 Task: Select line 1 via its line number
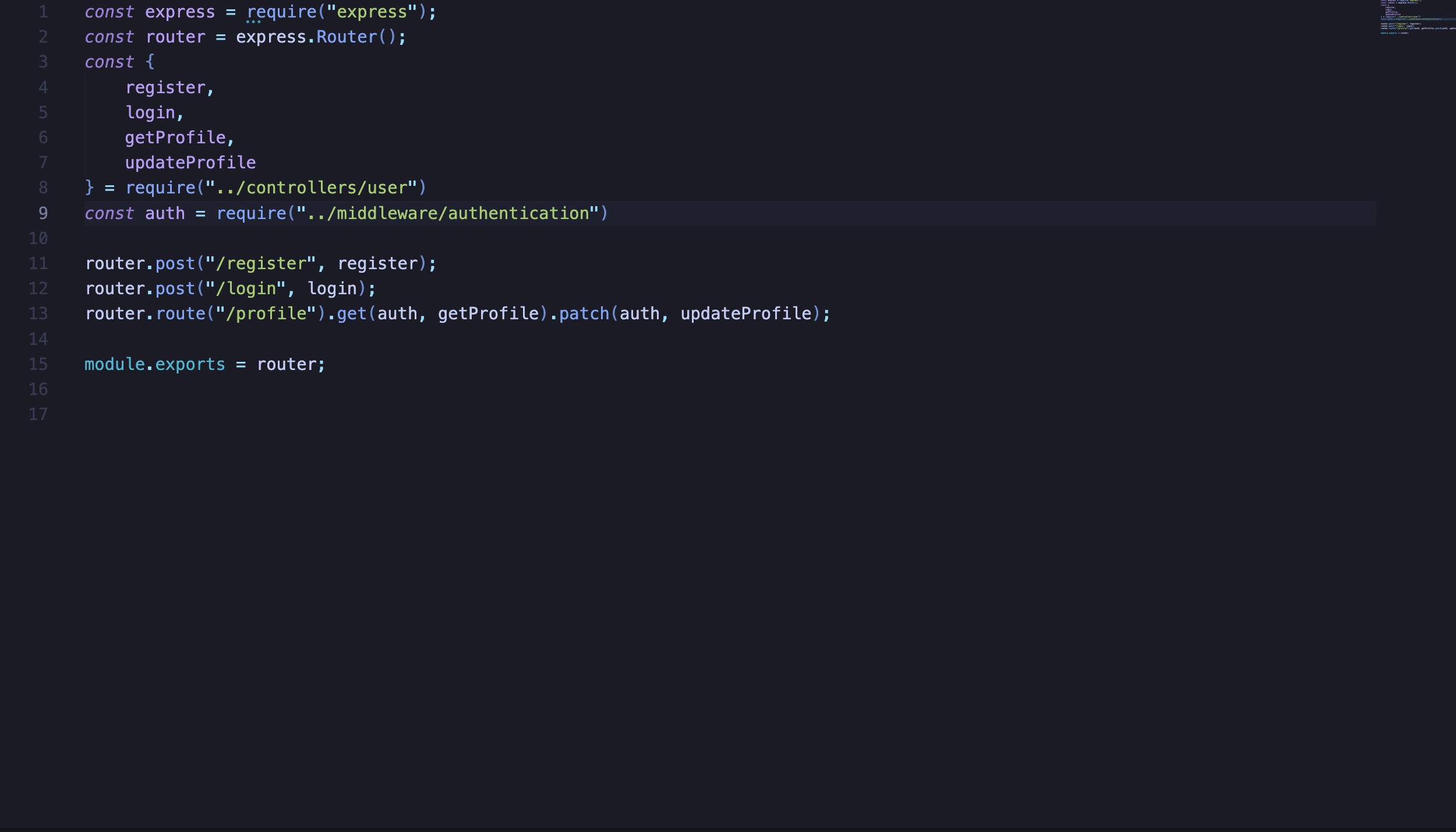pyautogui.click(x=43, y=12)
